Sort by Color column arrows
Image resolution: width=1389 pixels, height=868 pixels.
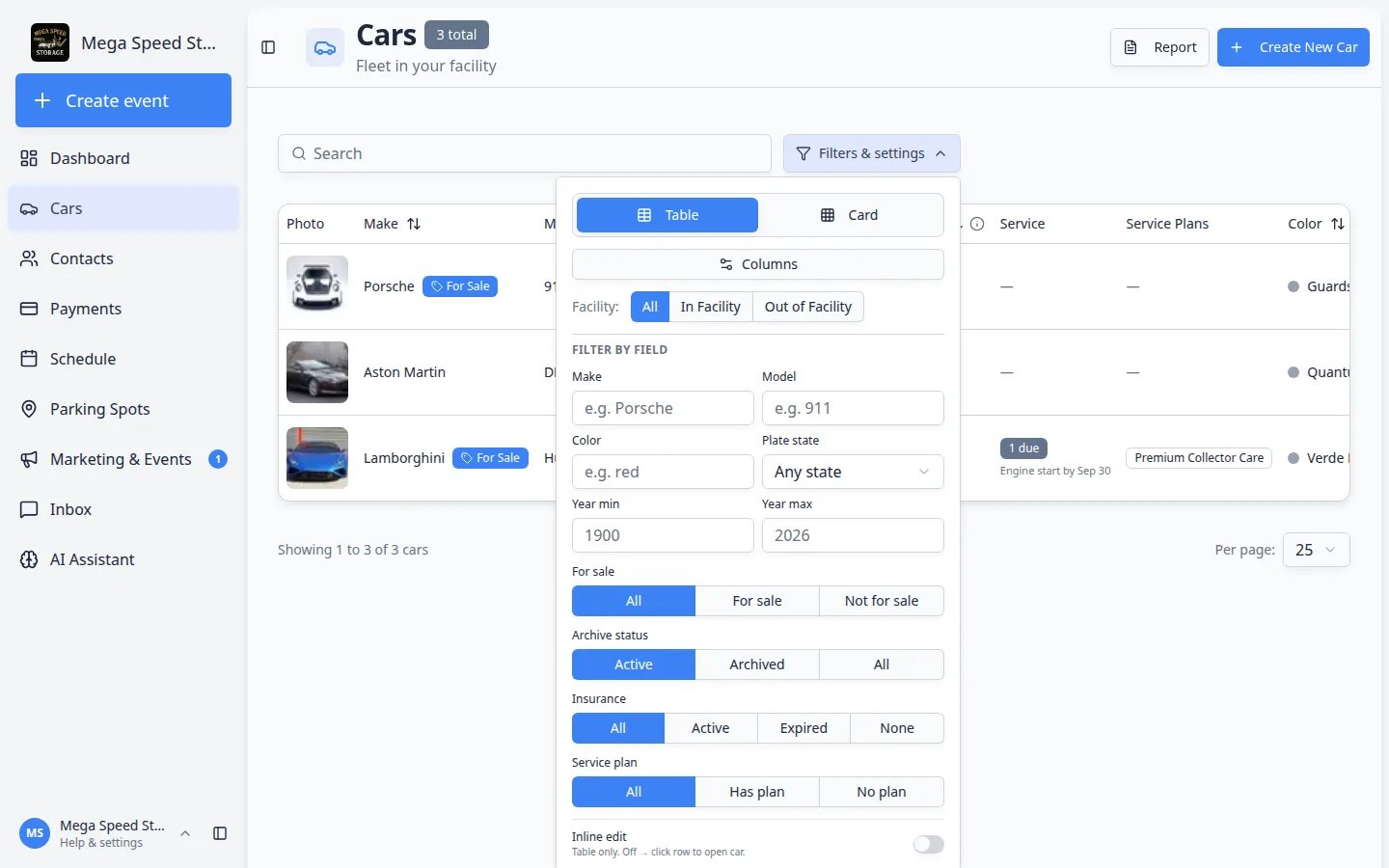pyautogui.click(x=1338, y=224)
